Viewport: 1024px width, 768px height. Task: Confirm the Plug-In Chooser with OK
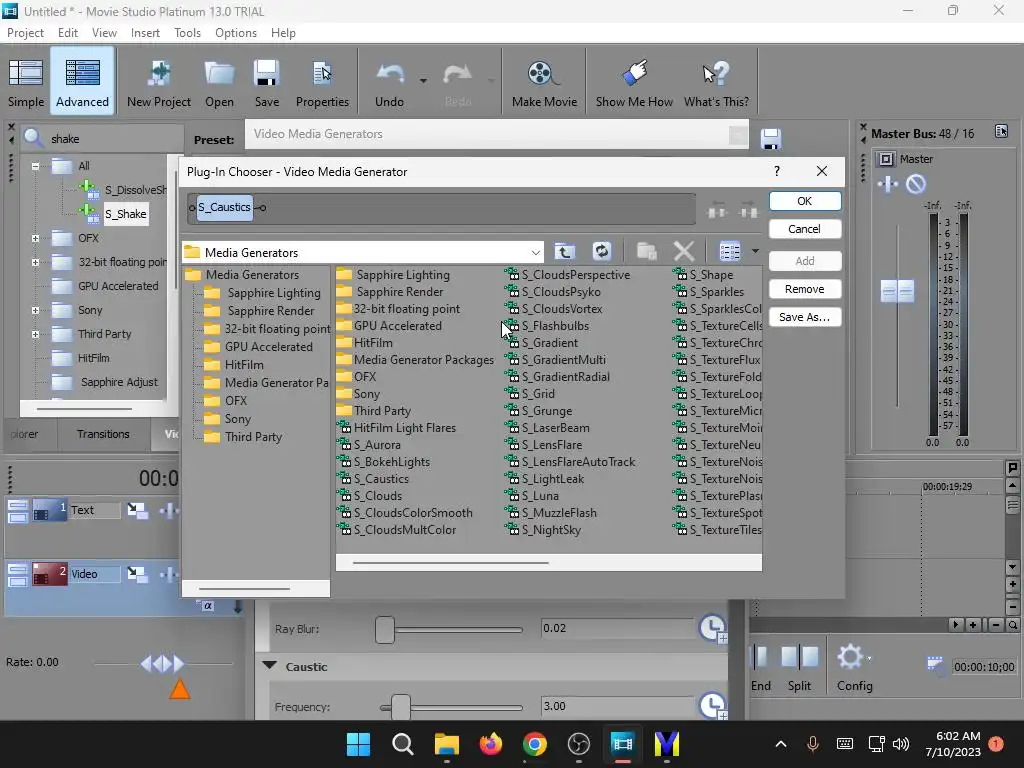[805, 201]
